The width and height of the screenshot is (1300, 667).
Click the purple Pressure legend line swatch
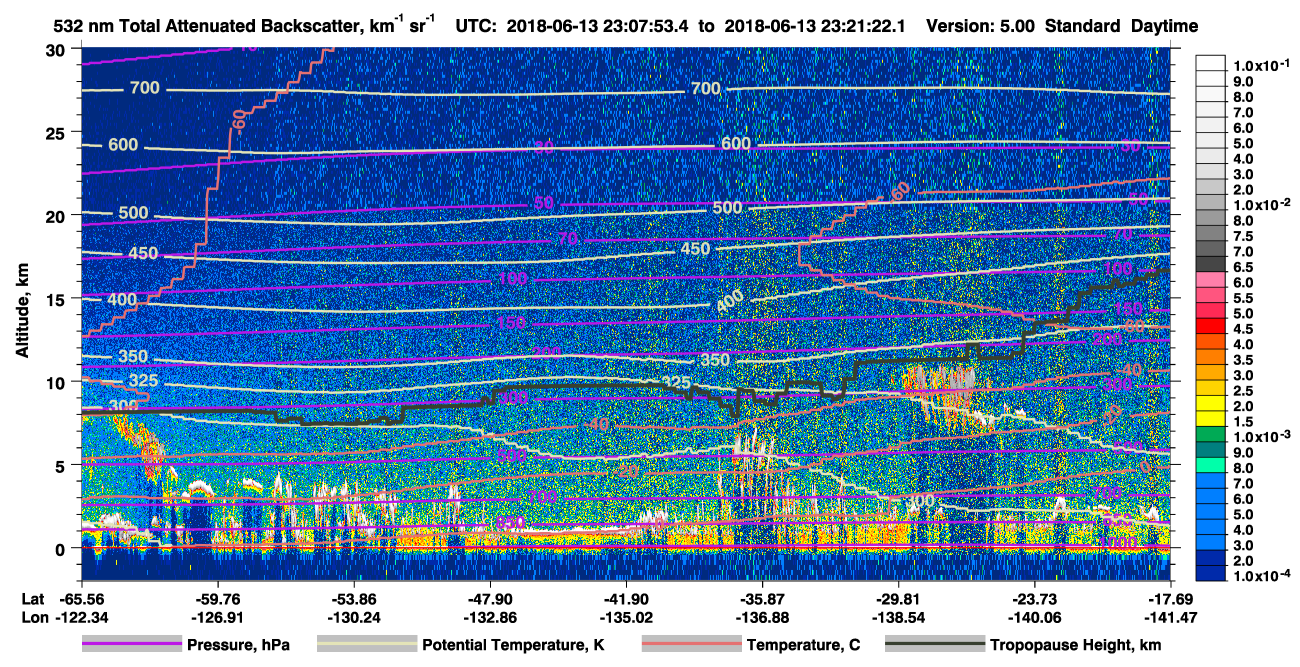(x=131, y=645)
